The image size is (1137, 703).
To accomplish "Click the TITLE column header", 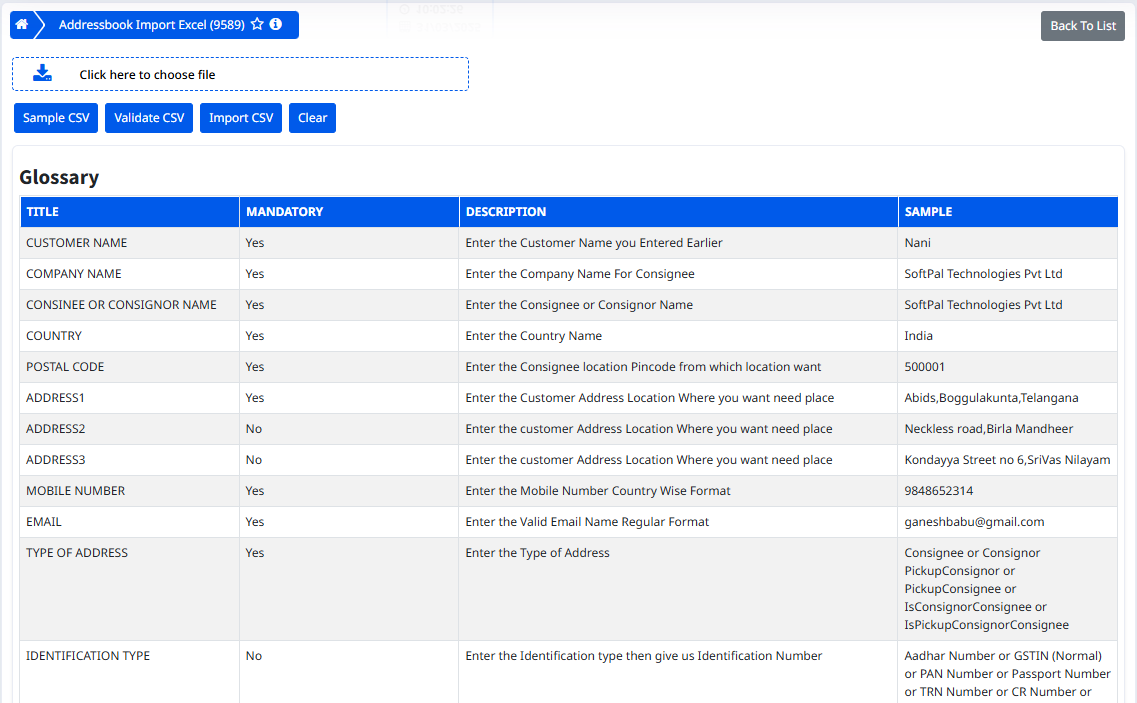I will click(x=130, y=212).
